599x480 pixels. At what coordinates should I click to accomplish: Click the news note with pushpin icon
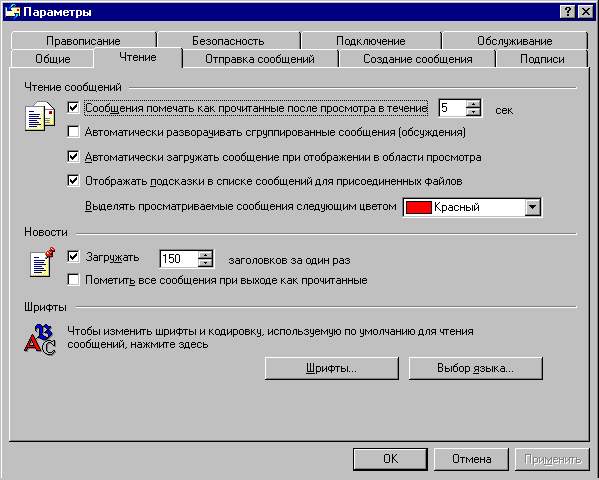click(42, 262)
